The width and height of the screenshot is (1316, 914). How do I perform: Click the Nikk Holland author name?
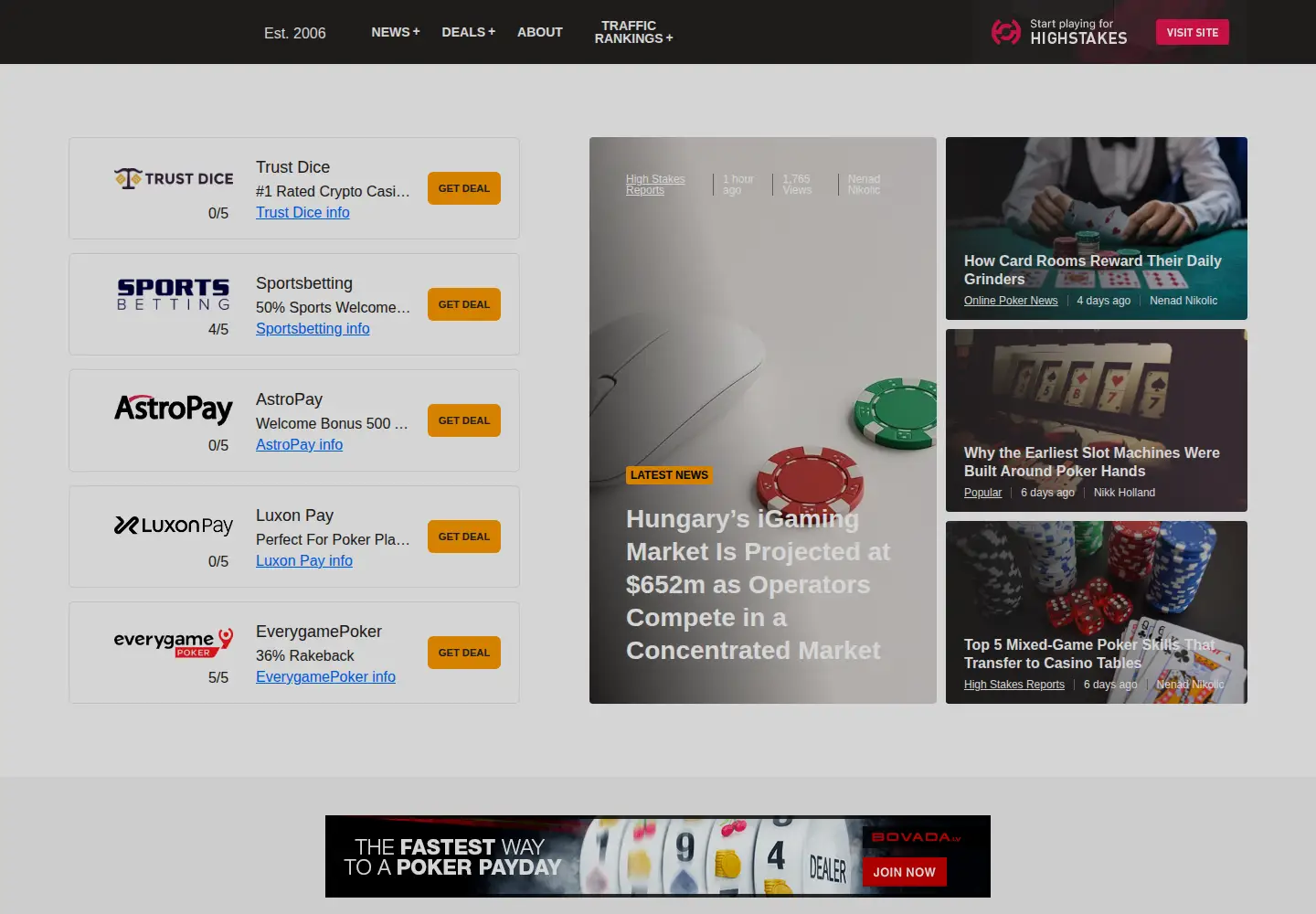point(1124,493)
